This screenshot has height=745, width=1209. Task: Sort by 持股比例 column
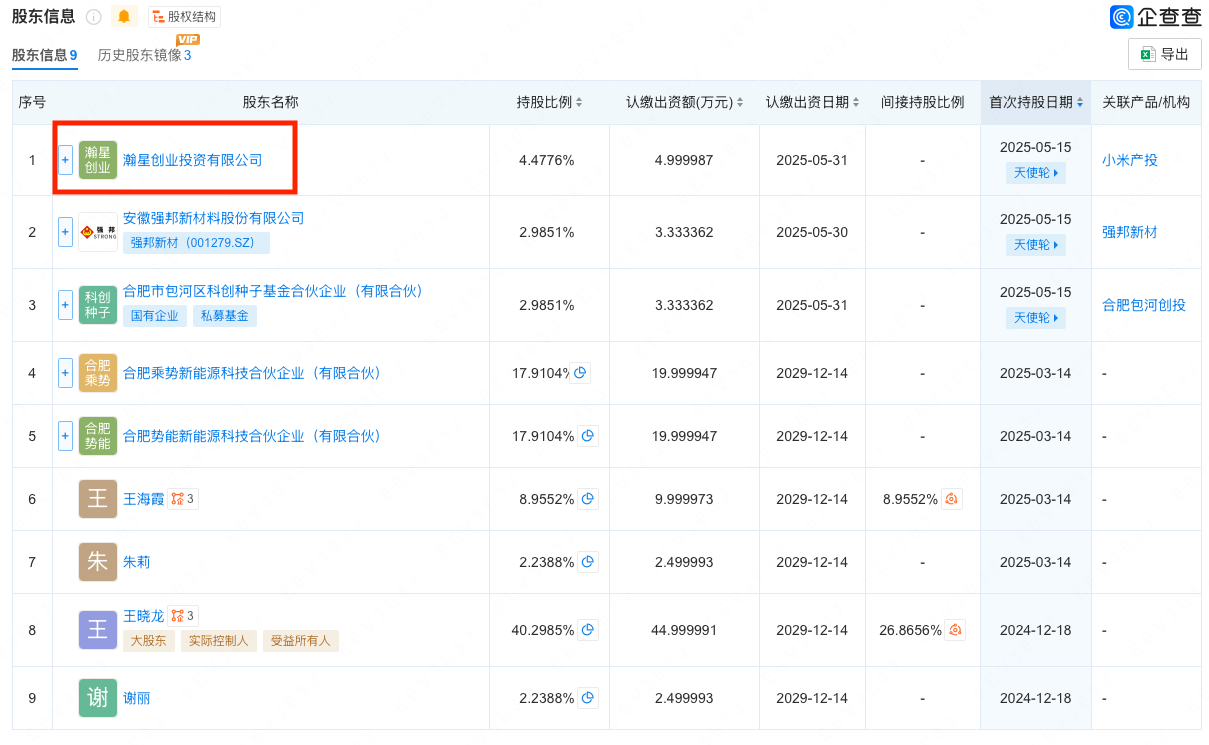click(x=579, y=103)
